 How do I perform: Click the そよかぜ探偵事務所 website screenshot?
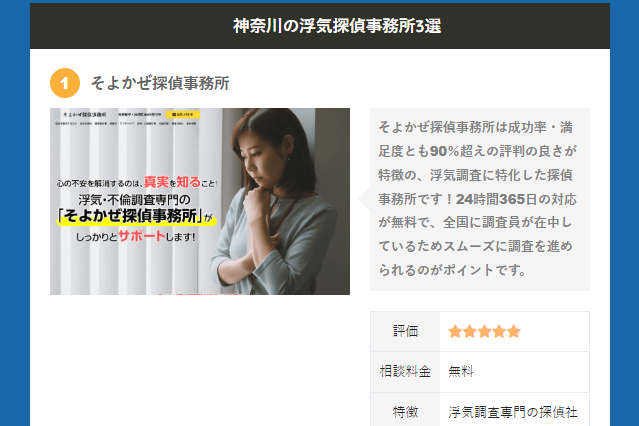(200, 201)
